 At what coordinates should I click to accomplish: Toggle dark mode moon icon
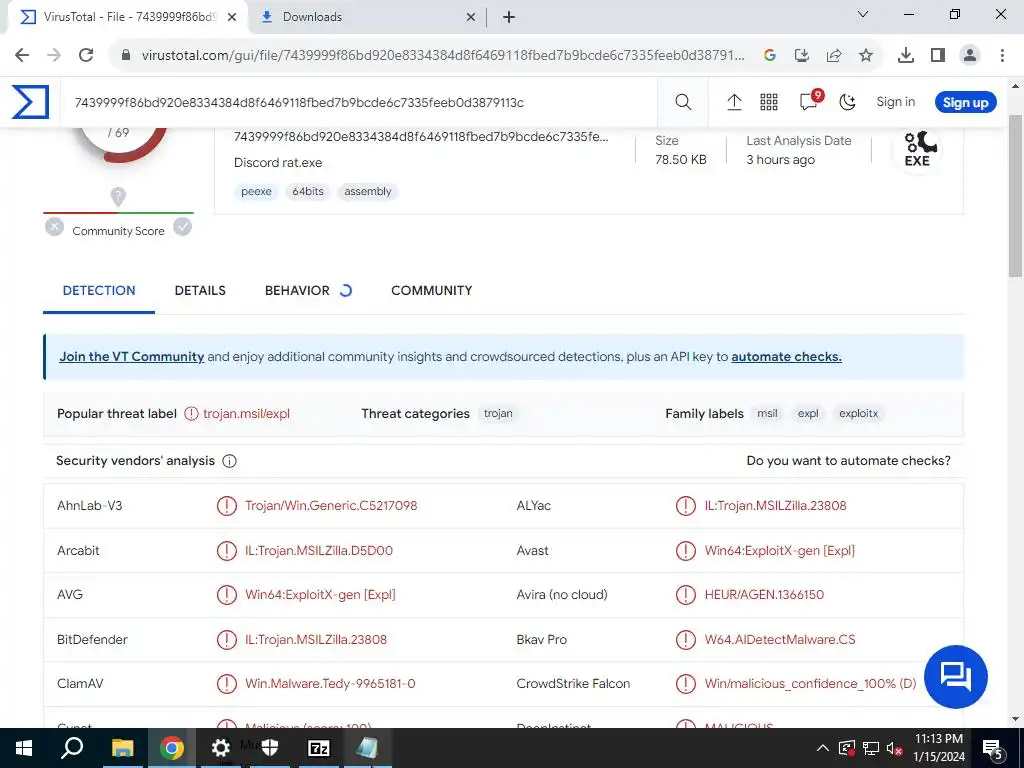848,102
